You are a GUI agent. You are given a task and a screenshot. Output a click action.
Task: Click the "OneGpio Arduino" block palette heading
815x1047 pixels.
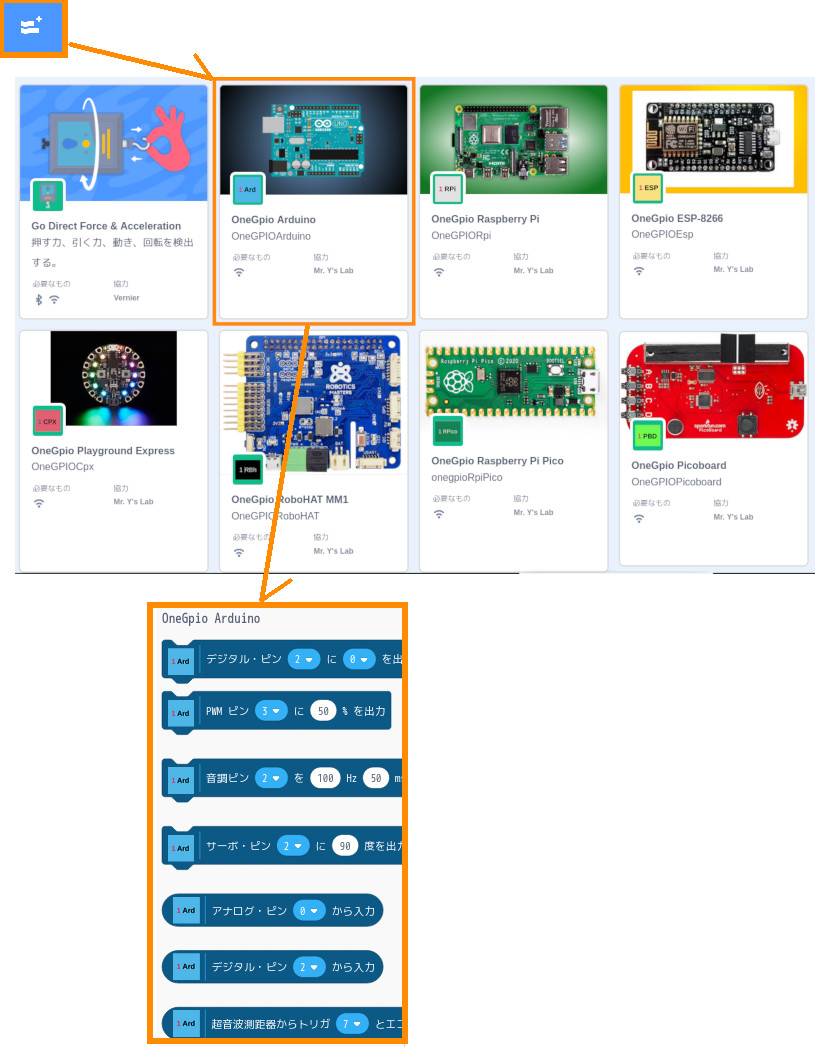point(211,618)
